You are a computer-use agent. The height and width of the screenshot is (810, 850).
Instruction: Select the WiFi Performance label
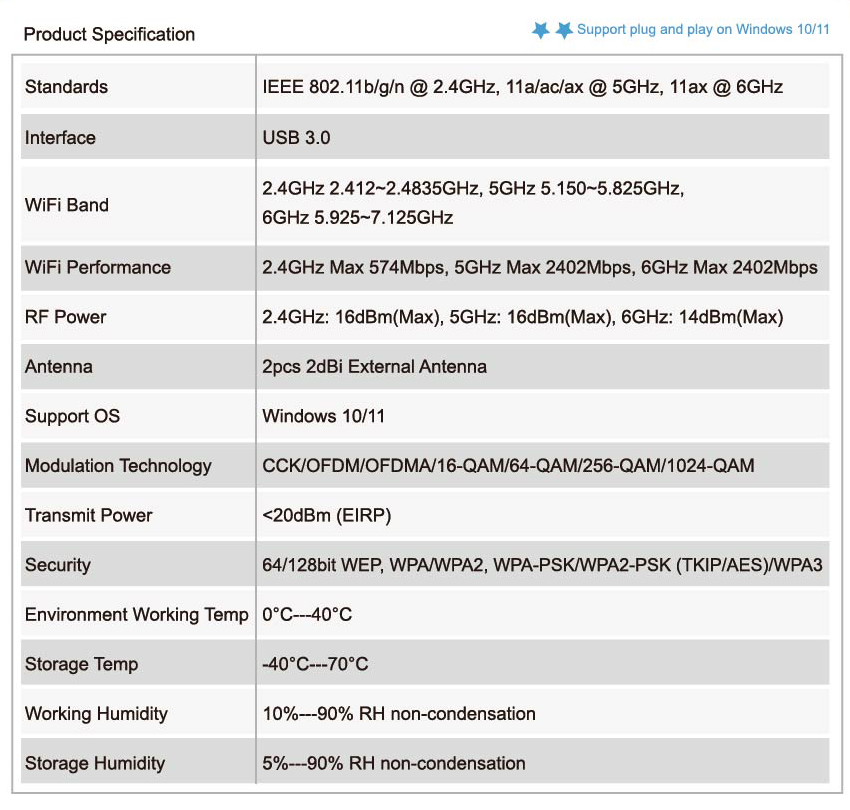98,267
